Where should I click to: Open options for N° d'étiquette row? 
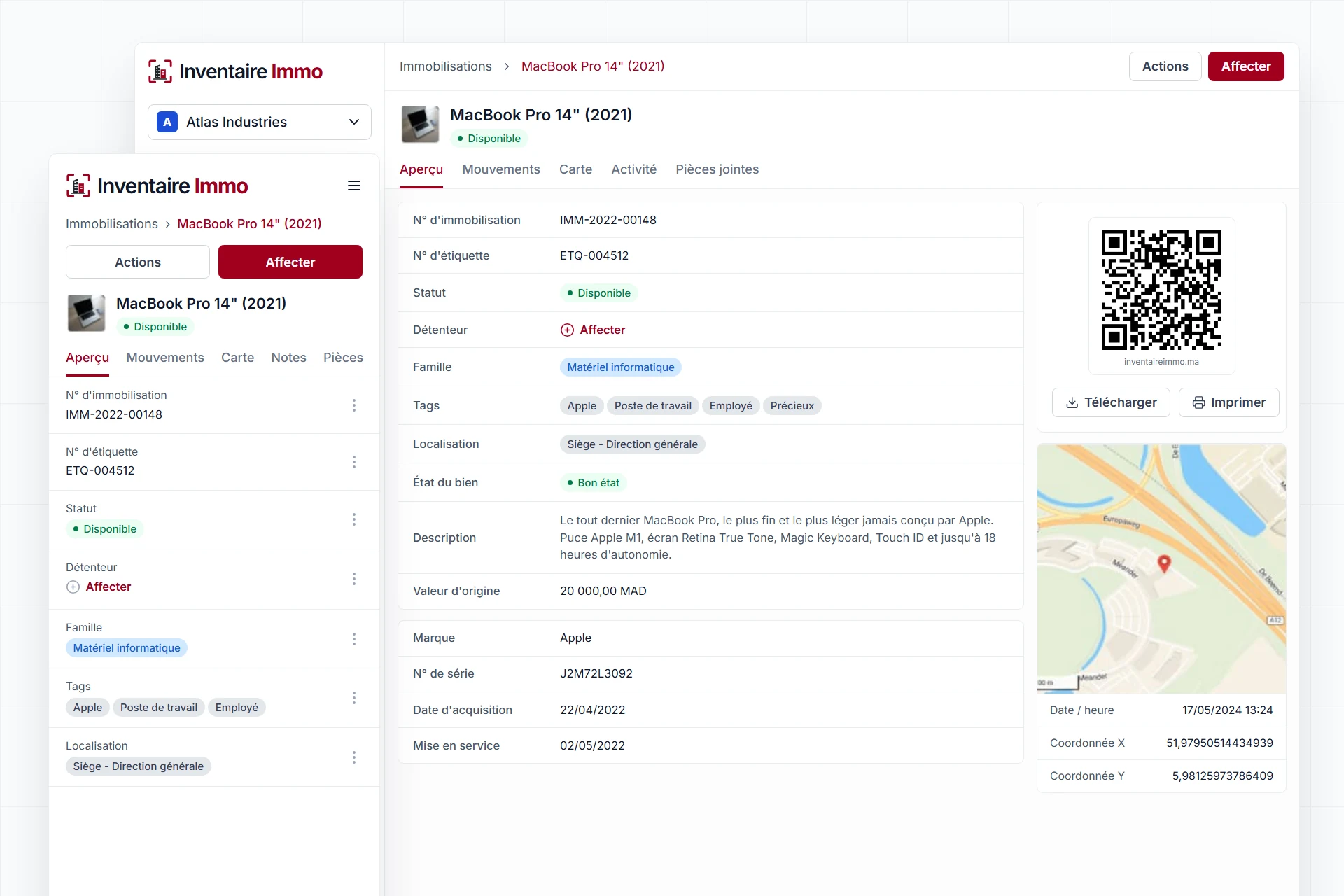point(354,462)
